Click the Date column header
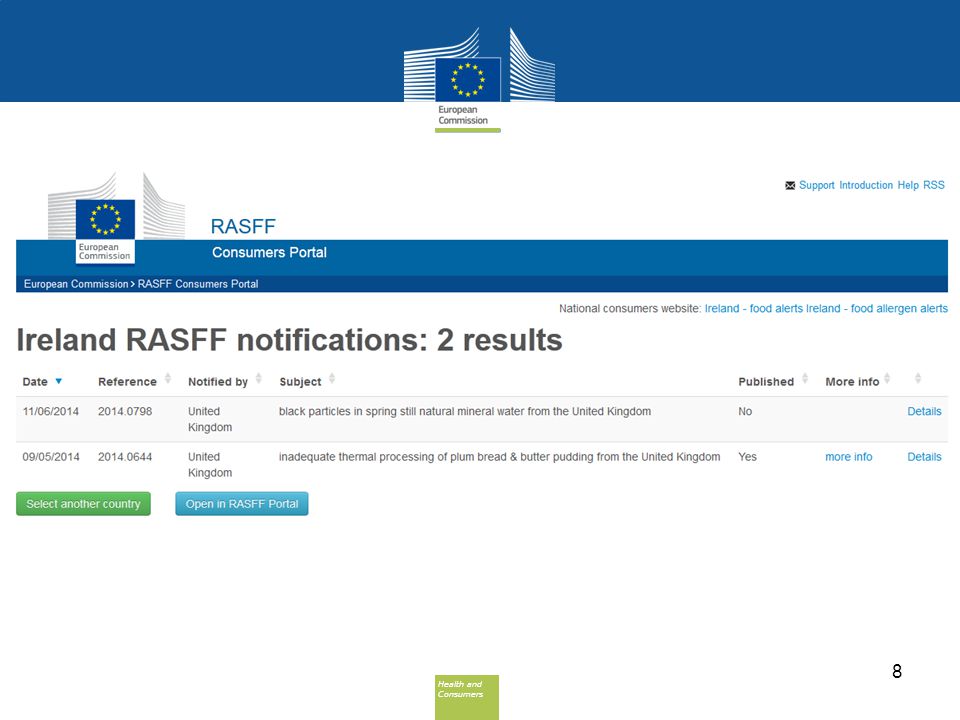The width and height of the screenshot is (960, 720). tap(35, 381)
